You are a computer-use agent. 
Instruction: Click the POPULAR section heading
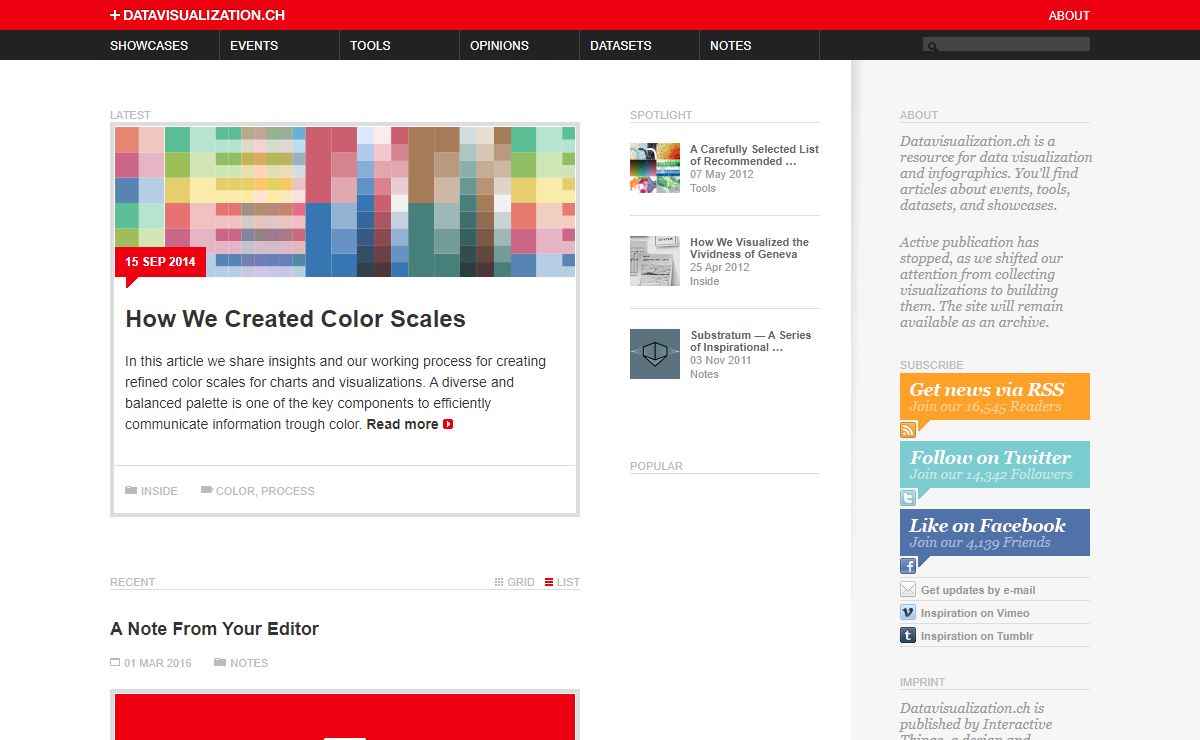pos(656,466)
